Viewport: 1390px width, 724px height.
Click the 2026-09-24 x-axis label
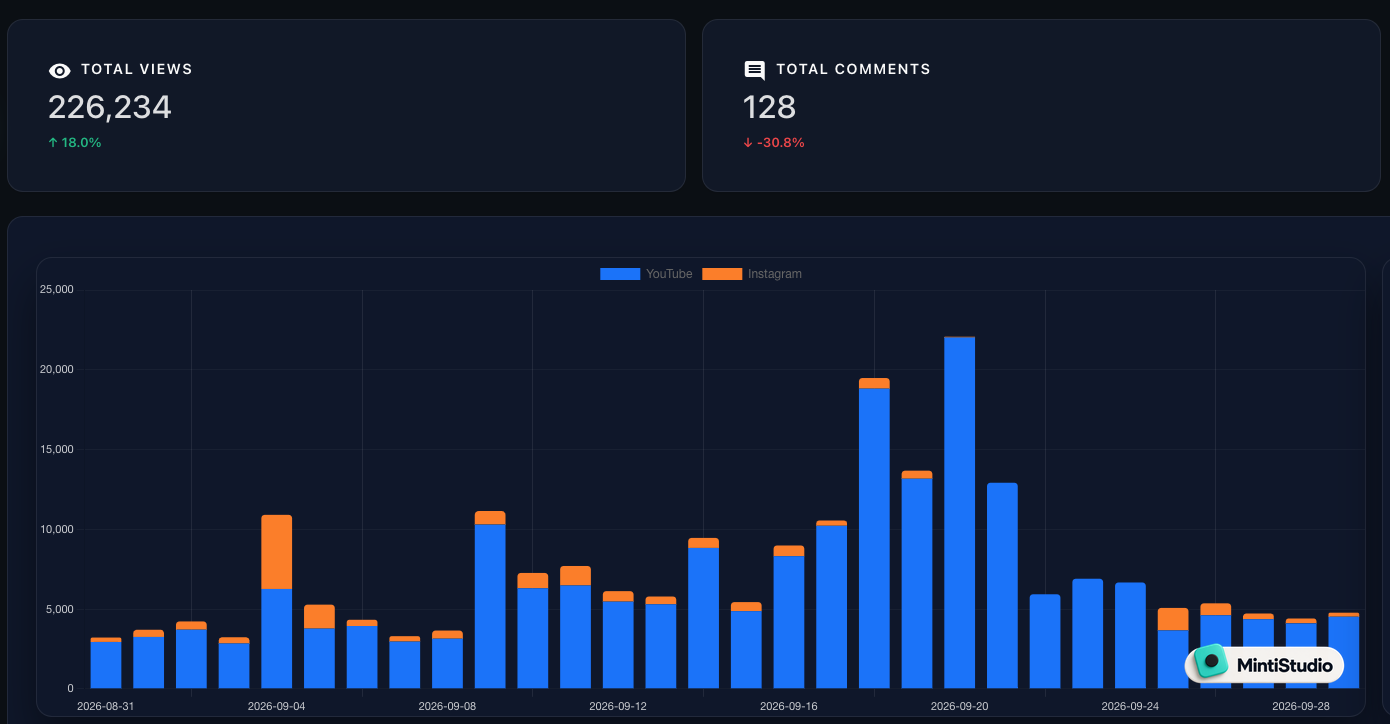click(x=1130, y=706)
